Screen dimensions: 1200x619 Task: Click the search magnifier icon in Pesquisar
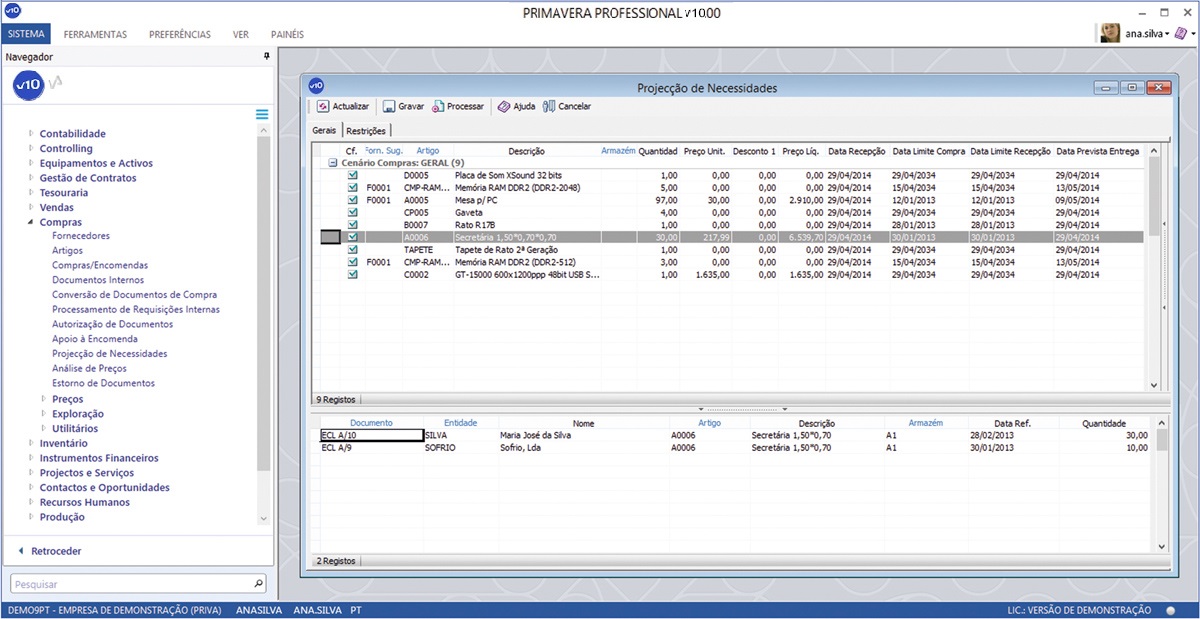point(258,582)
